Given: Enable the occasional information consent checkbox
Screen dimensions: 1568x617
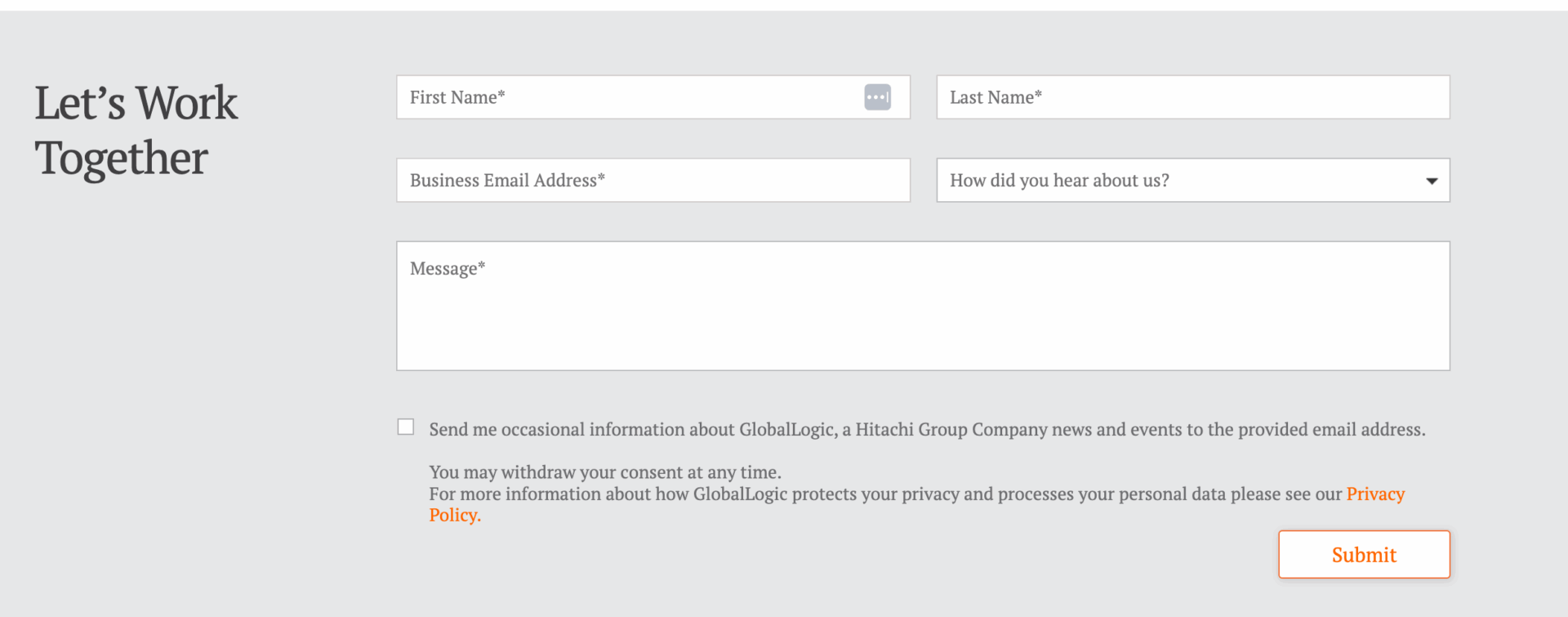Looking at the screenshot, I should [406, 426].
